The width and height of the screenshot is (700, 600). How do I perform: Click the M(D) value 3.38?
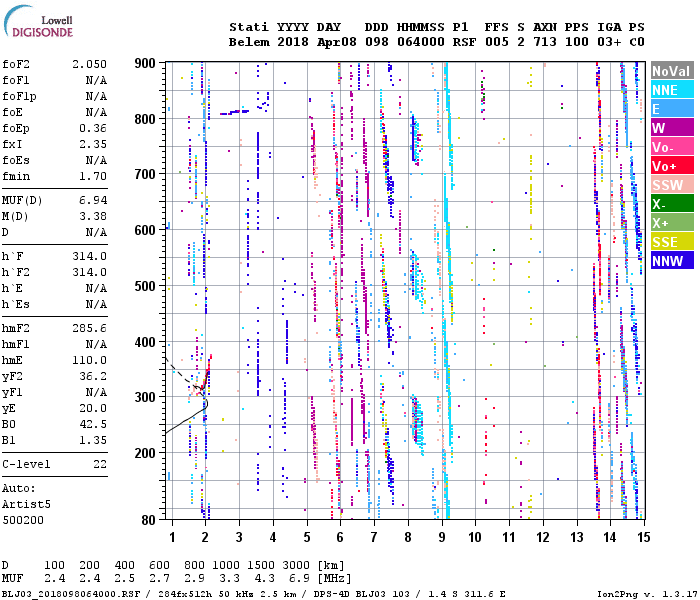93,216
